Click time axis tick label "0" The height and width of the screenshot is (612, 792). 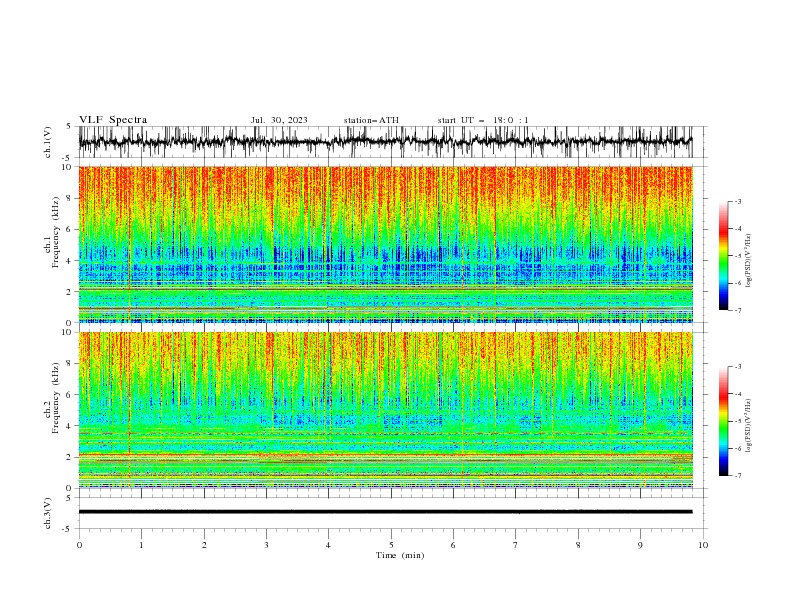79,545
